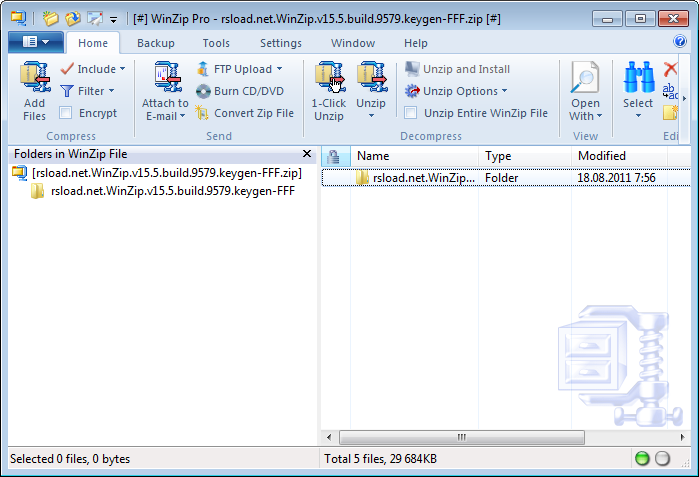This screenshot has width=699, height=477.
Task: Open the Settings tab
Action: 281,43
